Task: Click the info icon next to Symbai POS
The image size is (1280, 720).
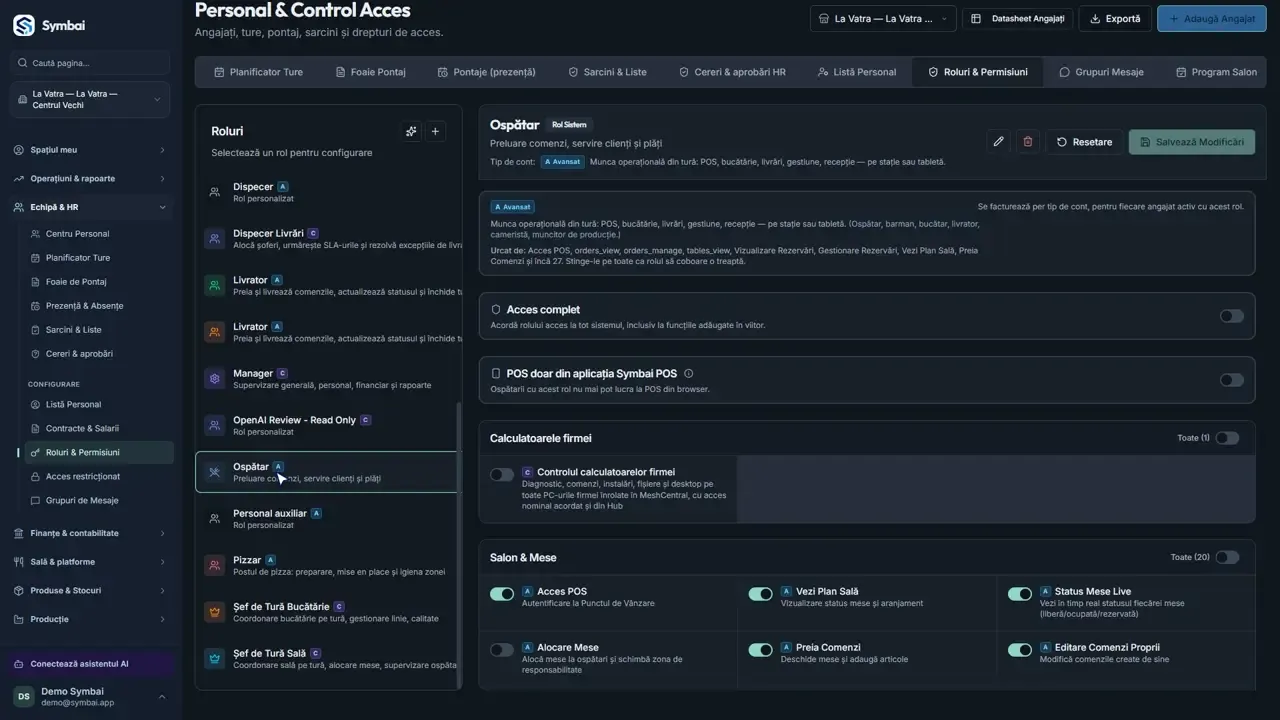Action: tap(688, 373)
